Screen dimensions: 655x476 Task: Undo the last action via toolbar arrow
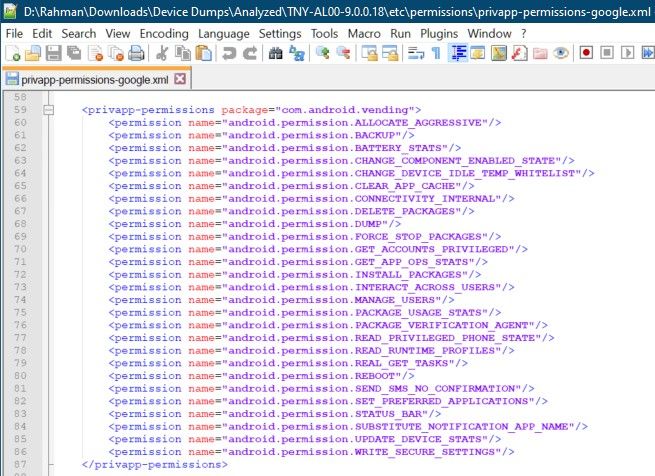(x=229, y=53)
